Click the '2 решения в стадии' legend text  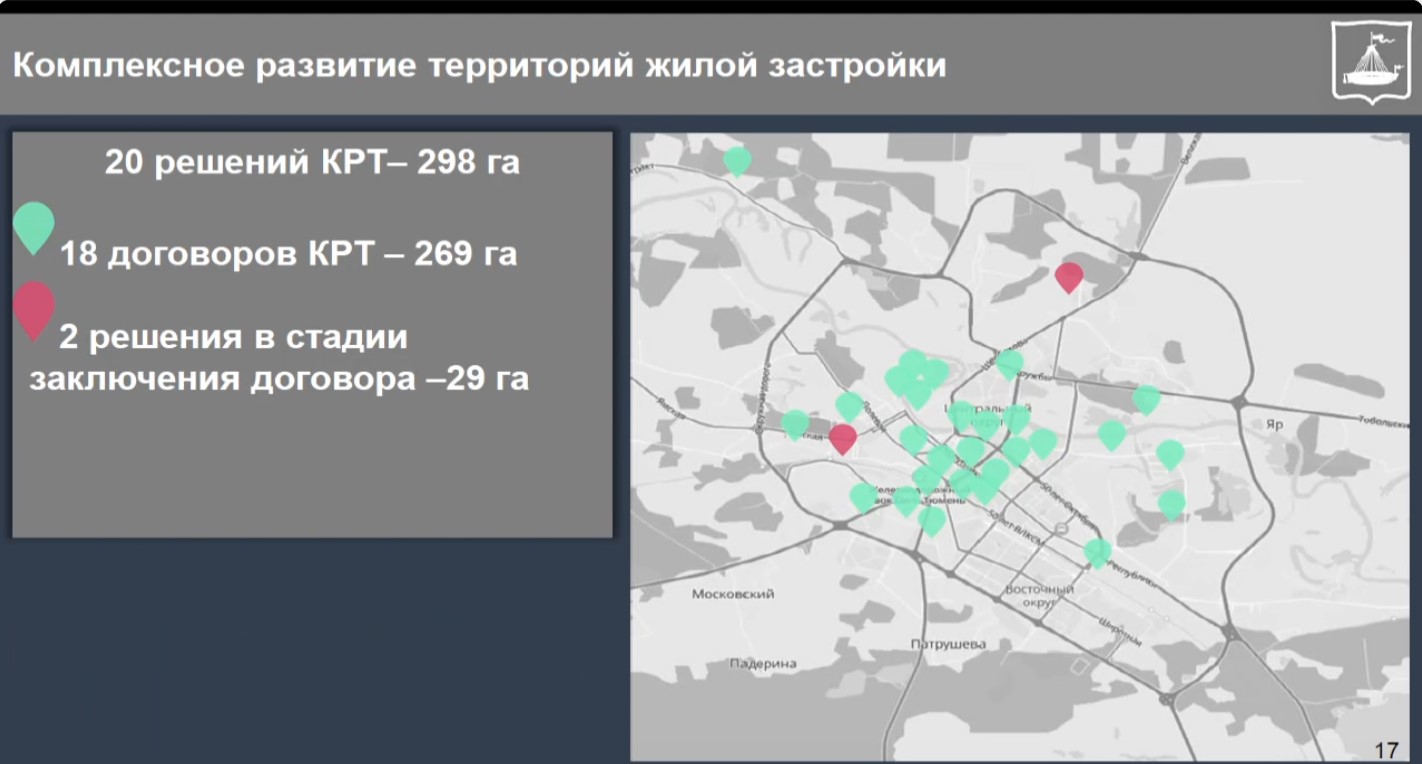(233, 337)
